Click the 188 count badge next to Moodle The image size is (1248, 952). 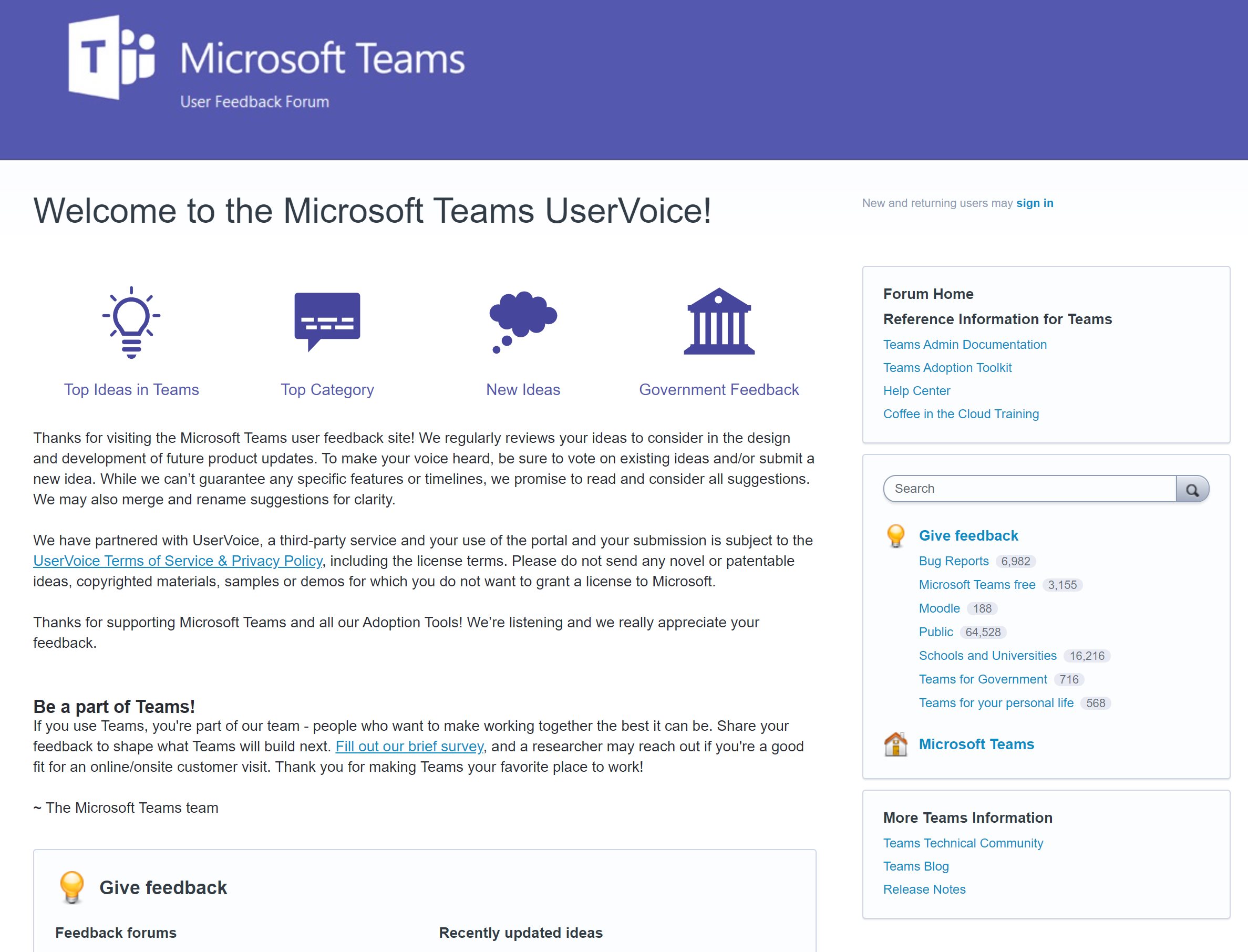pyautogui.click(x=983, y=608)
